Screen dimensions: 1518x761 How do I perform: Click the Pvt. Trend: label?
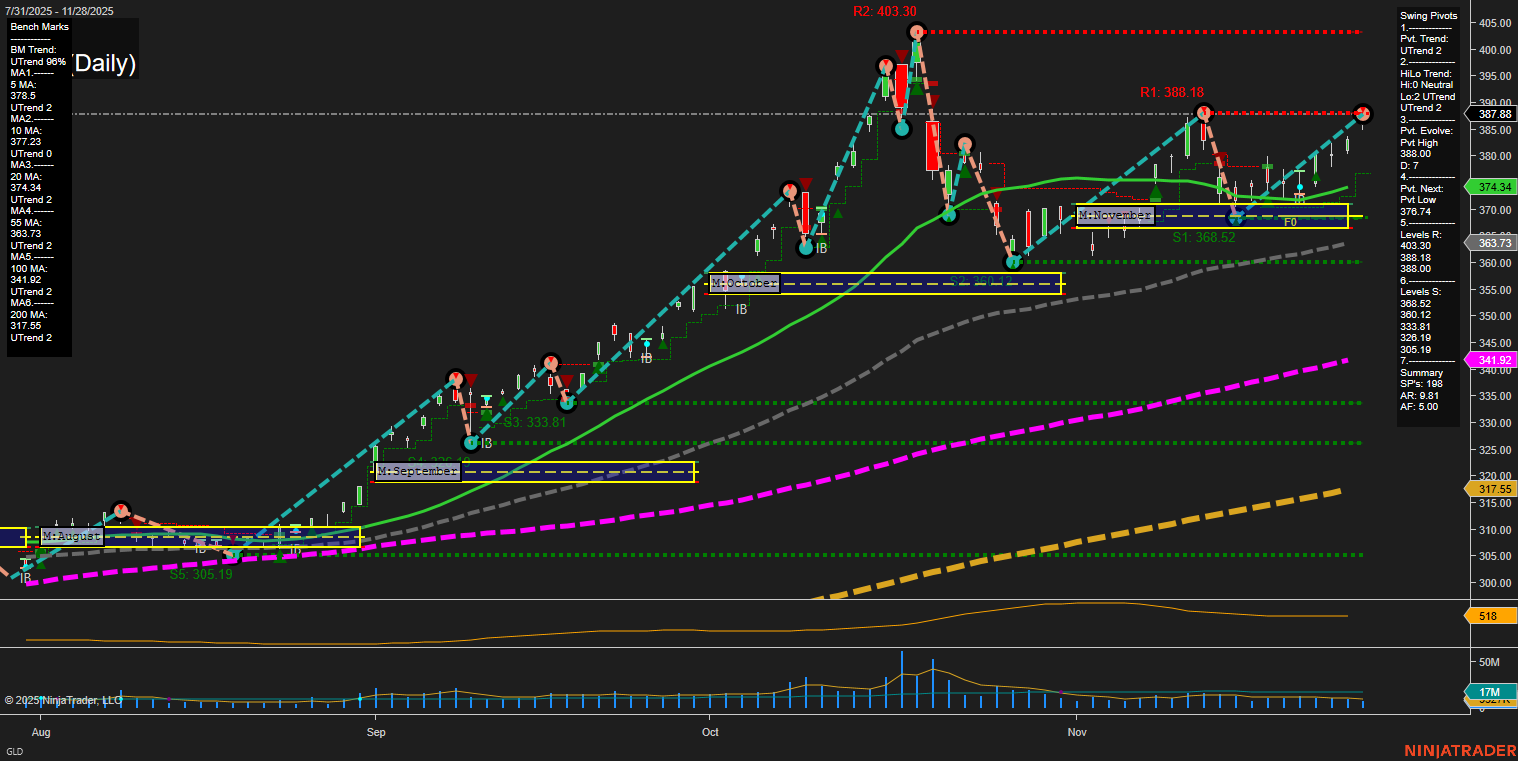point(1426,39)
